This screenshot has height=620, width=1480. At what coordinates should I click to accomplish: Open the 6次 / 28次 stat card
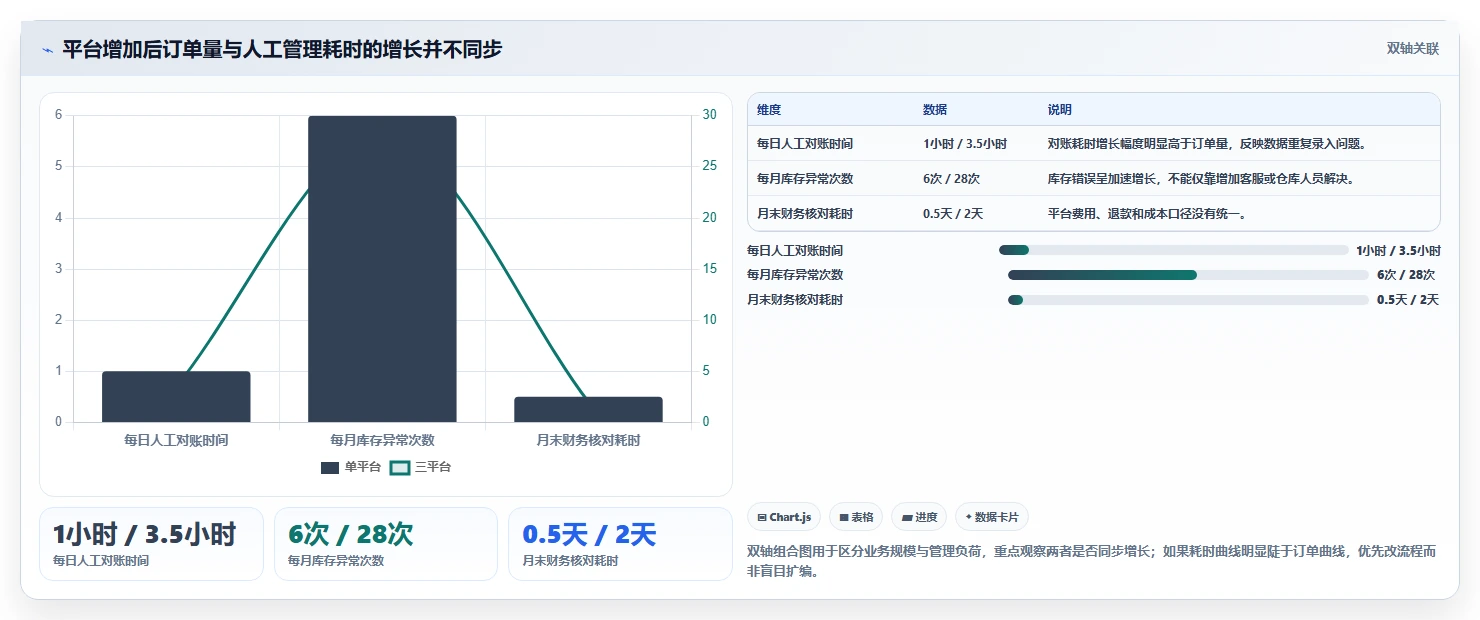[385, 544]
